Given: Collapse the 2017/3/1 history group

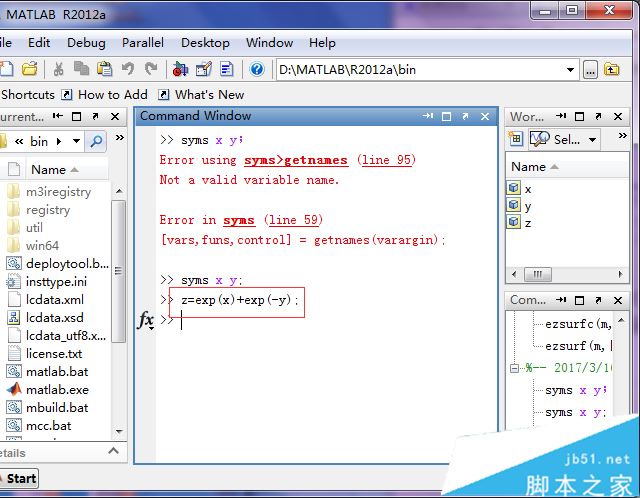Looking at the screenshot, I should tap(514, 368).
